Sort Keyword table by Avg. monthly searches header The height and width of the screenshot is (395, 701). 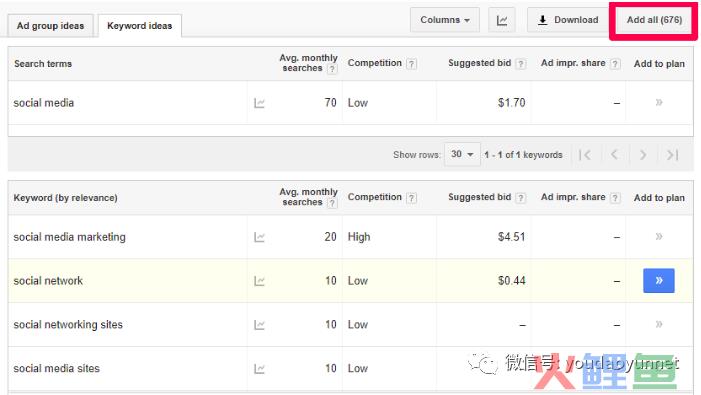pyautogui.click(x=308, y=197)
